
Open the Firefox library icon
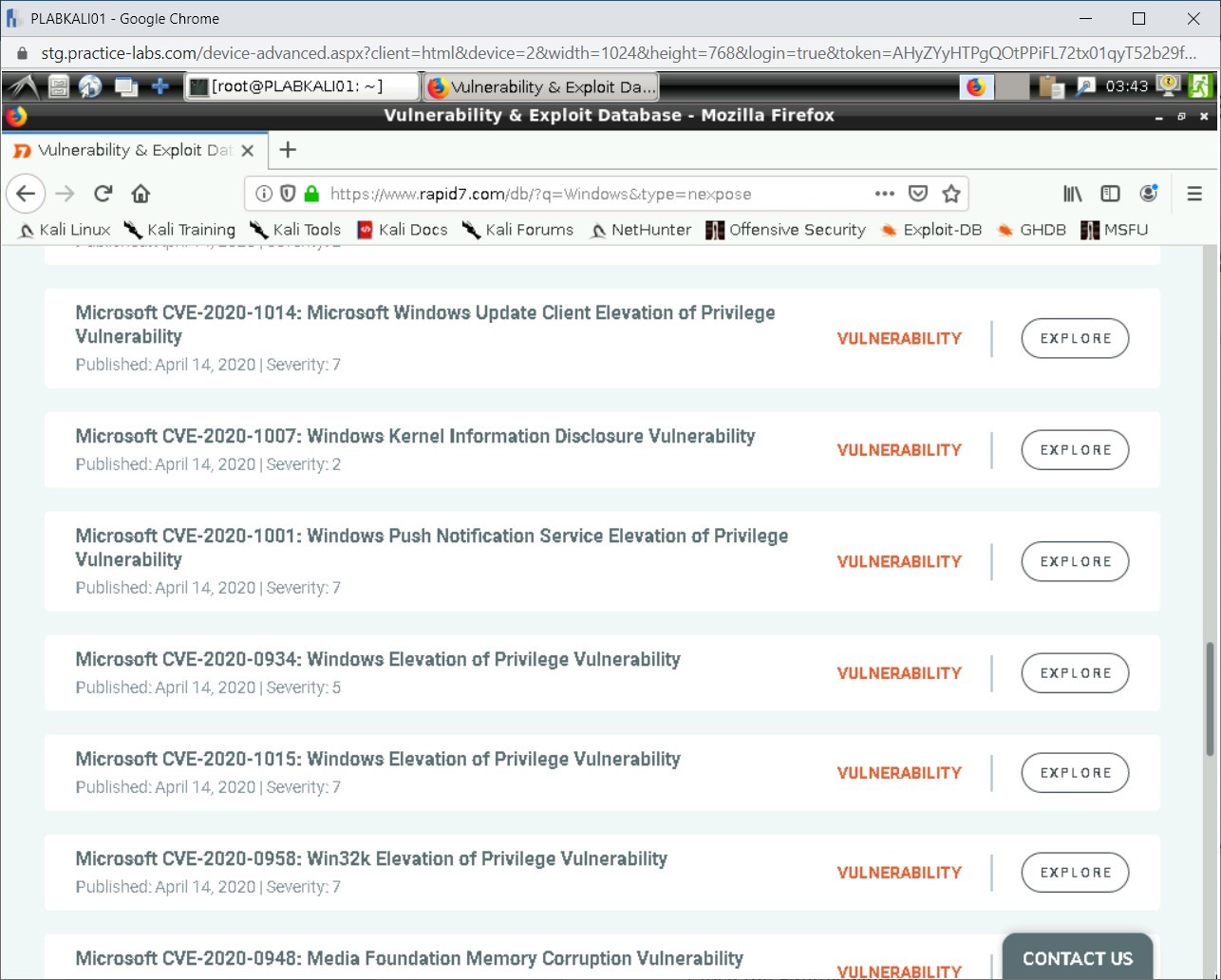(1072, 193)
